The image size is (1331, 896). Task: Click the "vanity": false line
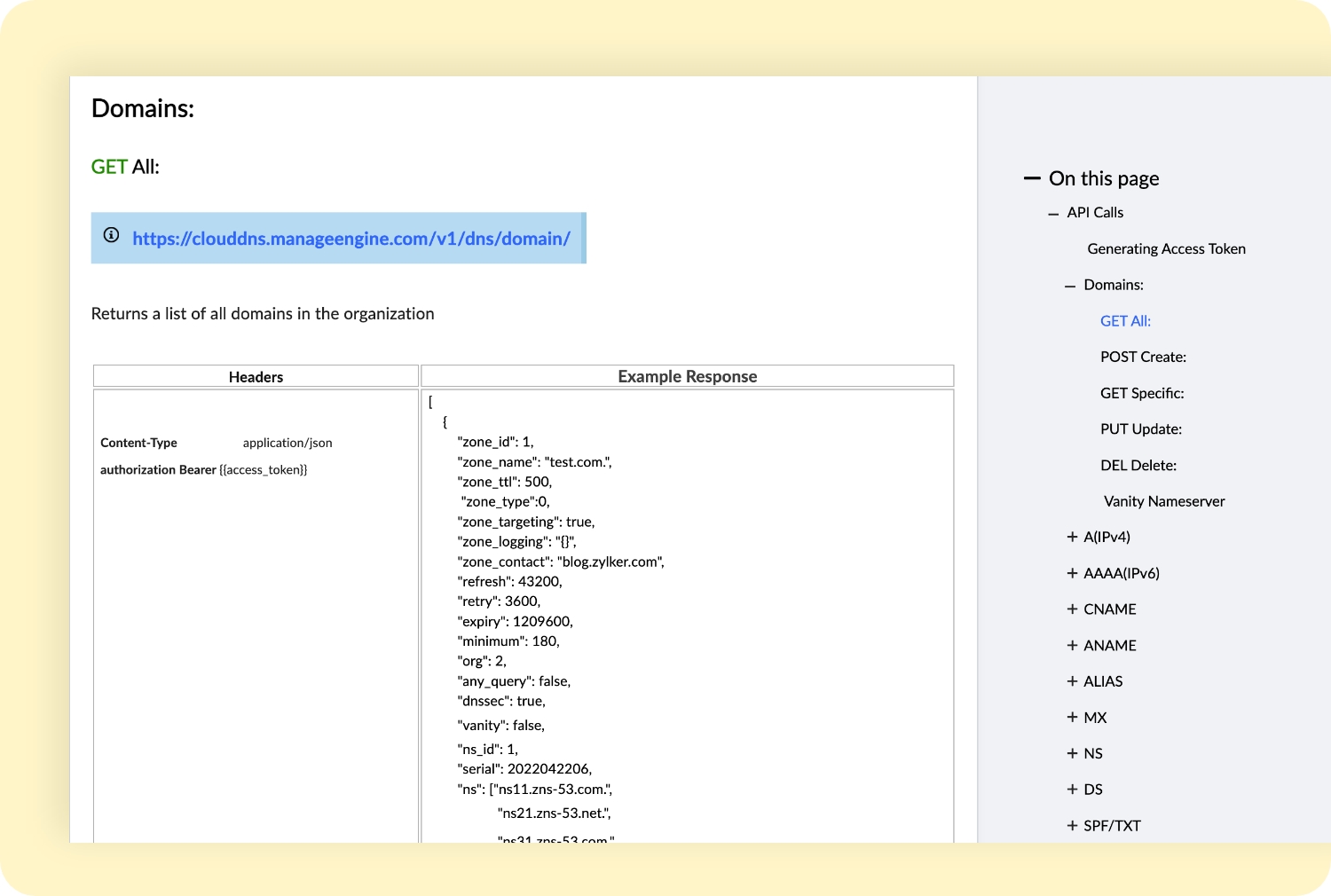501,725
